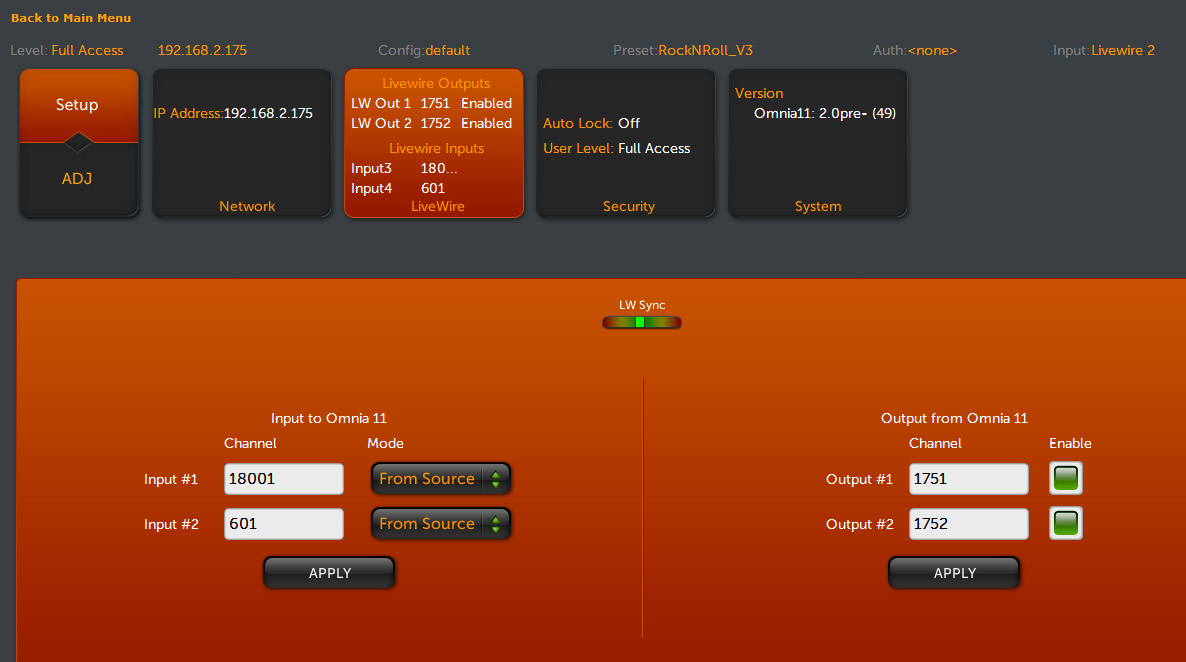This screenshot has width=1186, height=662.
Task: Open the System version tile
Action: click(818, 143)
